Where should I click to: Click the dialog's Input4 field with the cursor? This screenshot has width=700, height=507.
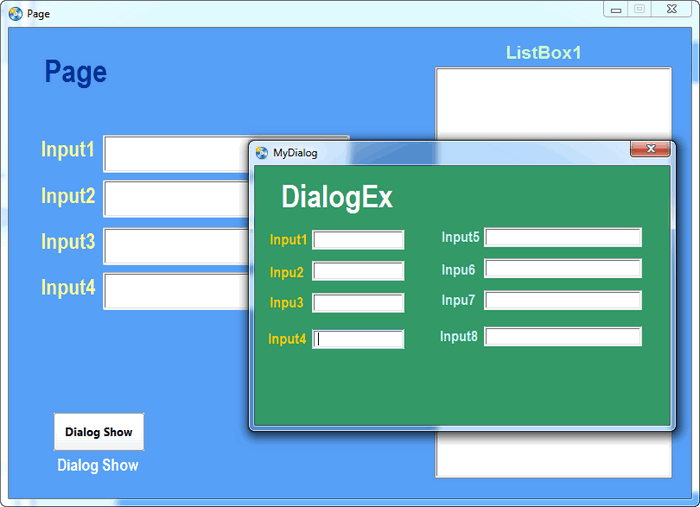click(x=358, y=339)
